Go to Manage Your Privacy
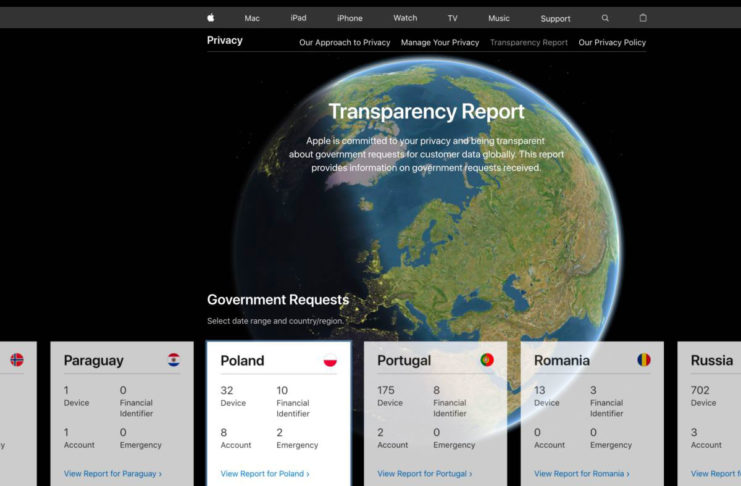741x486 pixels. click(440, 43)
